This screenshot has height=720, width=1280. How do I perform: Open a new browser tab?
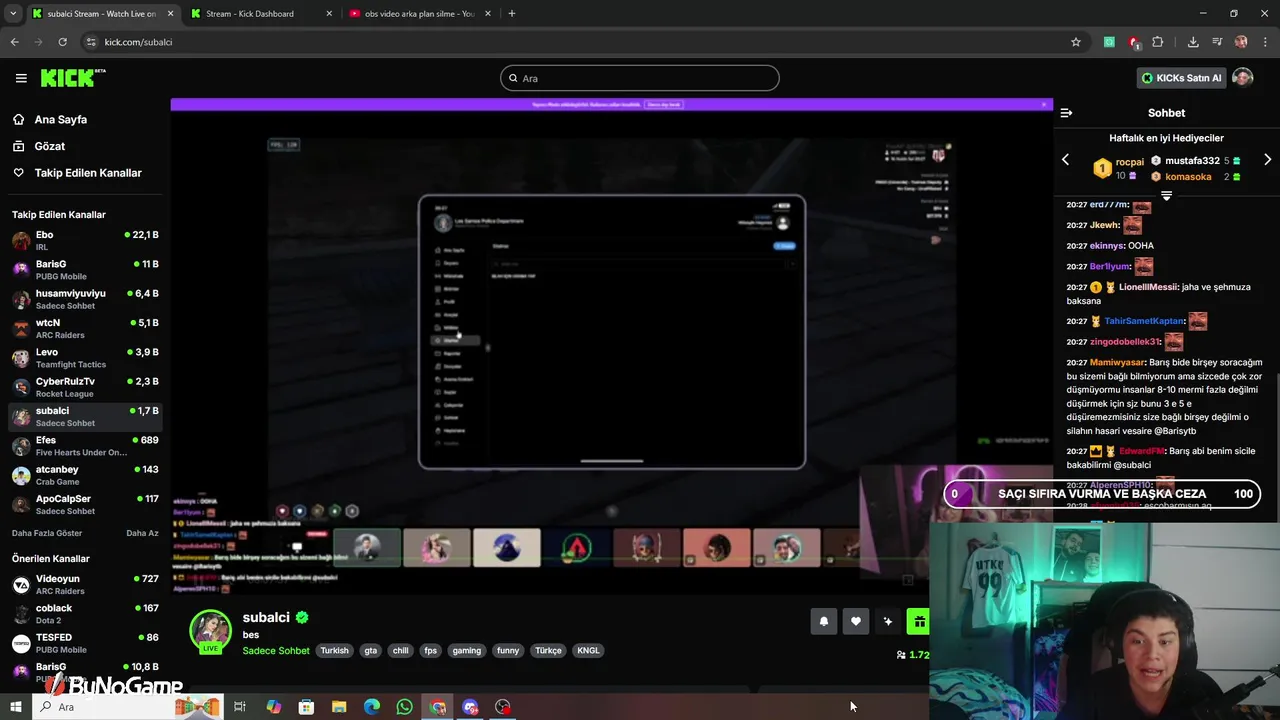(x=511, y=14)
